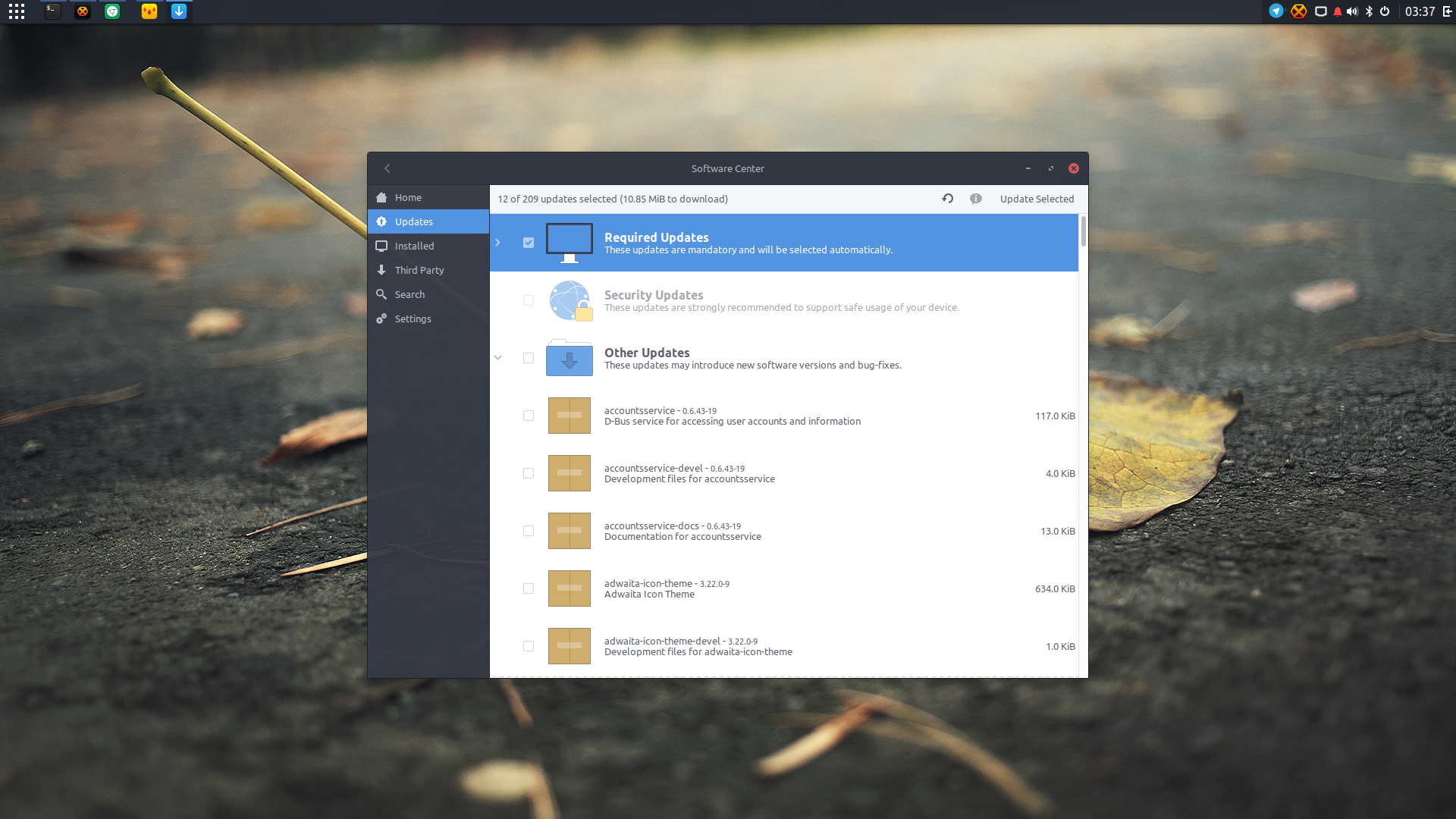Click the Other Updates folder icon
The width and height of the screenshot is (1456, 819).
pos(570,358)
